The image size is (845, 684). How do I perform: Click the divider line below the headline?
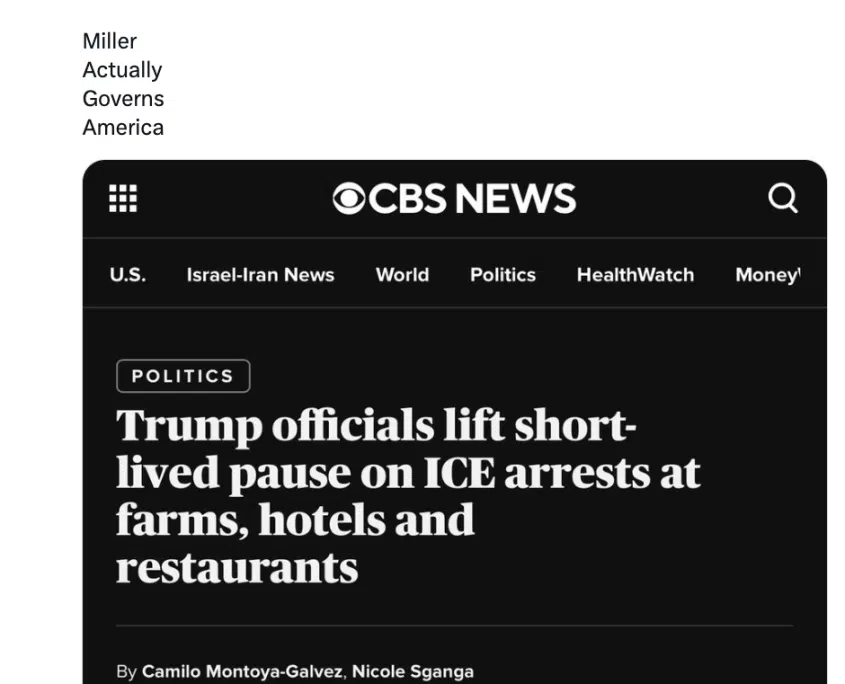click(x=454, y=626)
